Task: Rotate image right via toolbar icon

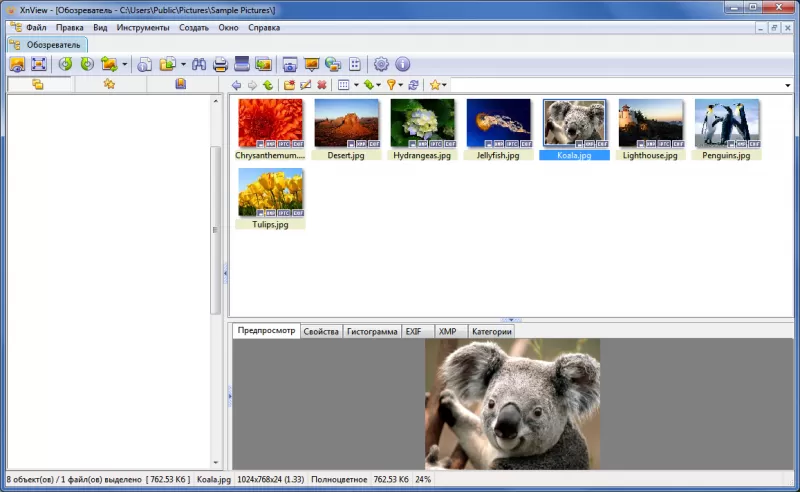Action: click(87, 64)
